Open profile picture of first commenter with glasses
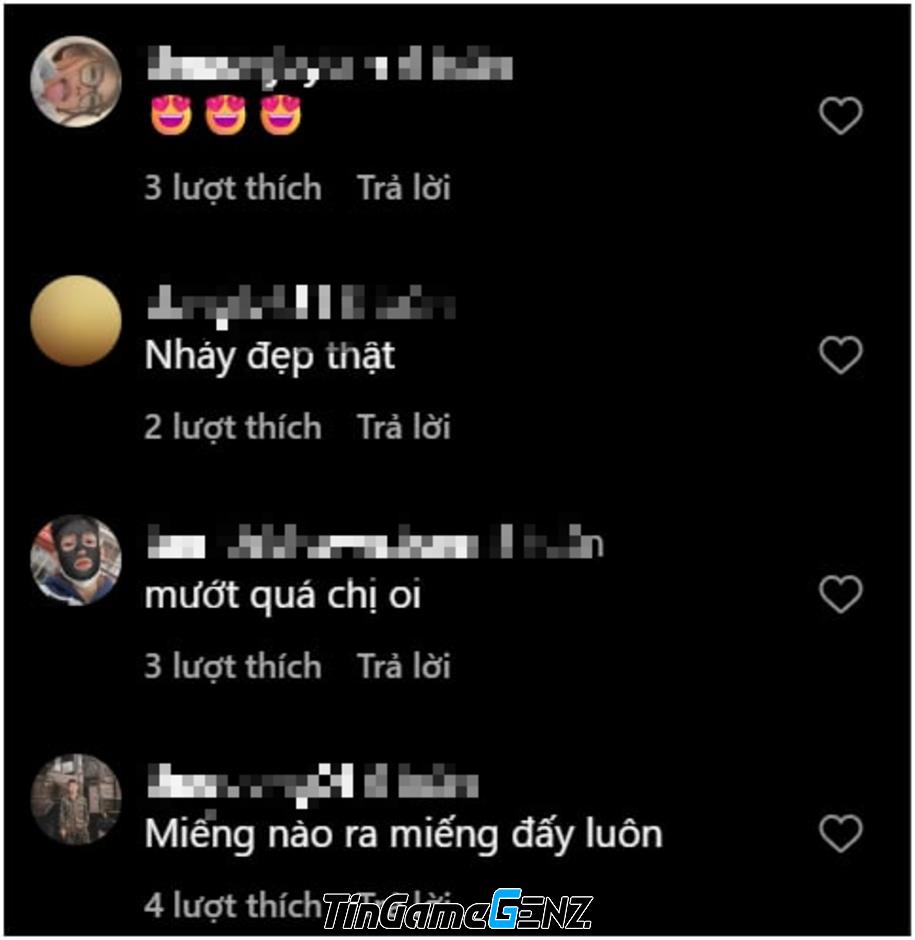 click(76, 82)
